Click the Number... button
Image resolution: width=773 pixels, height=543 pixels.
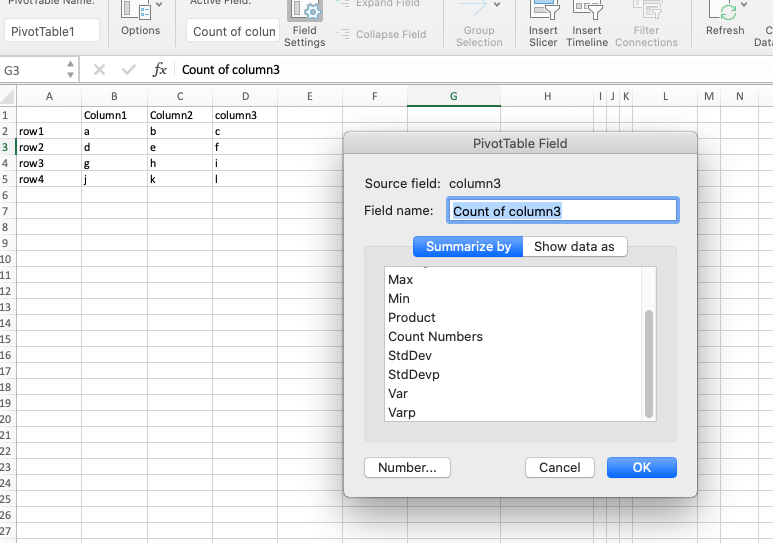(407, 468)
